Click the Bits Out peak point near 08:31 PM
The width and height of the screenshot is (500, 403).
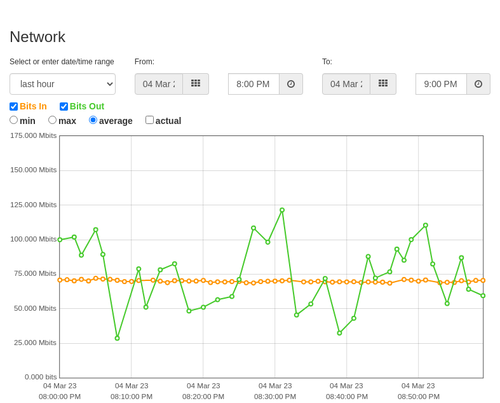pos(282,210)
